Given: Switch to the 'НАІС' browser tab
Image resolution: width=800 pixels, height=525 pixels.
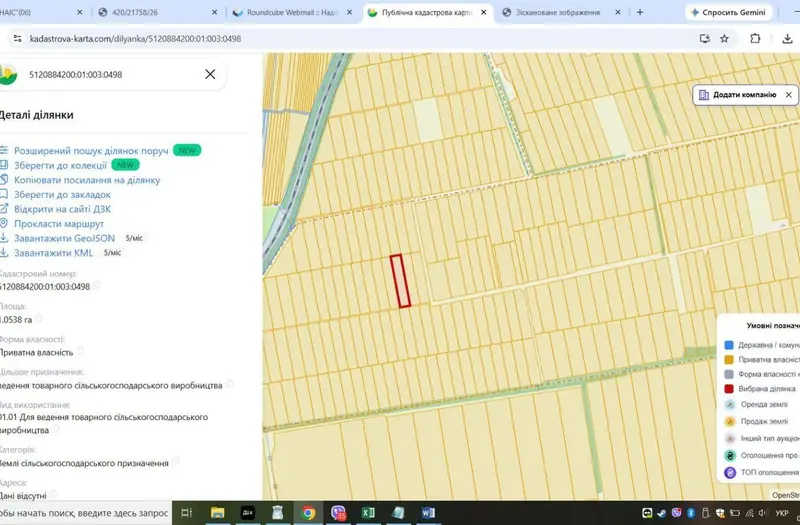Looking at the screenshot, I should point(43,12).
